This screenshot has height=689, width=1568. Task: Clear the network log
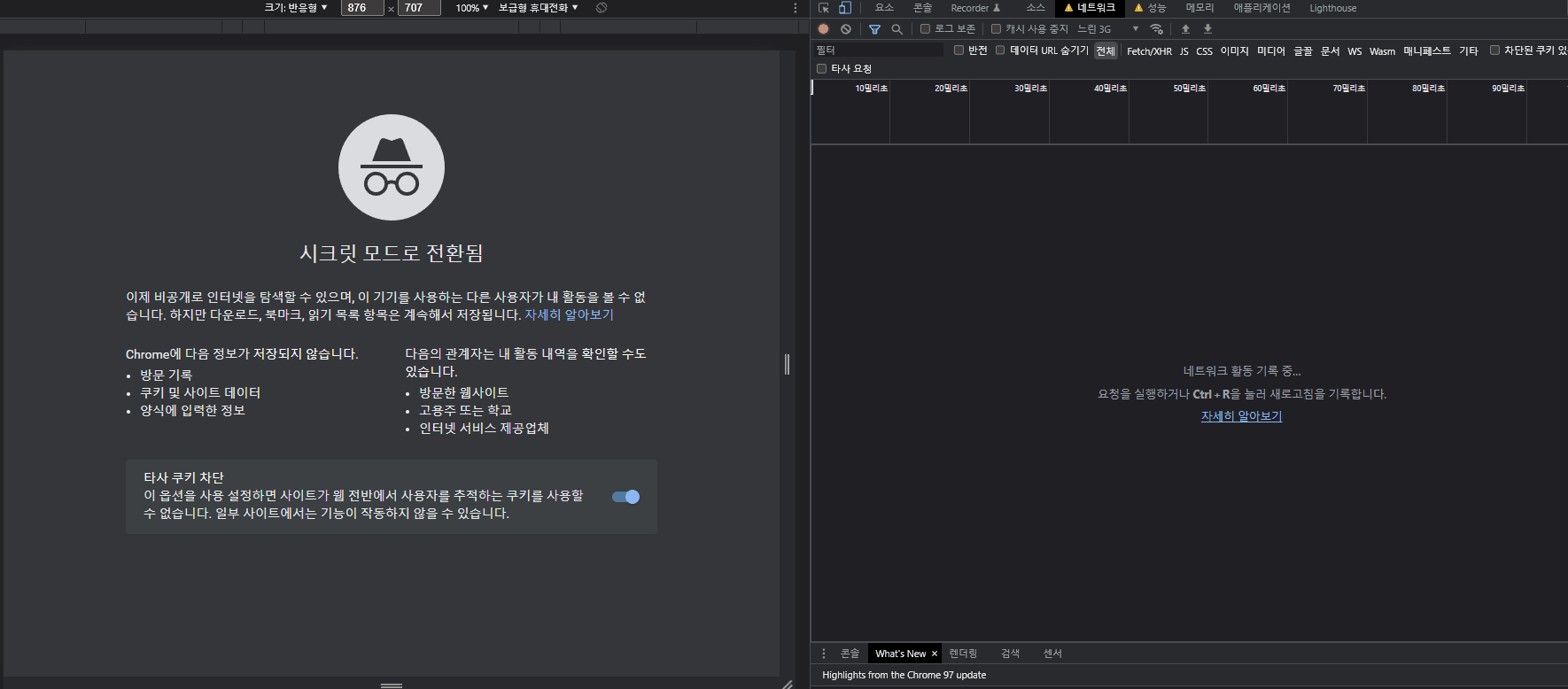coord(846,29)
